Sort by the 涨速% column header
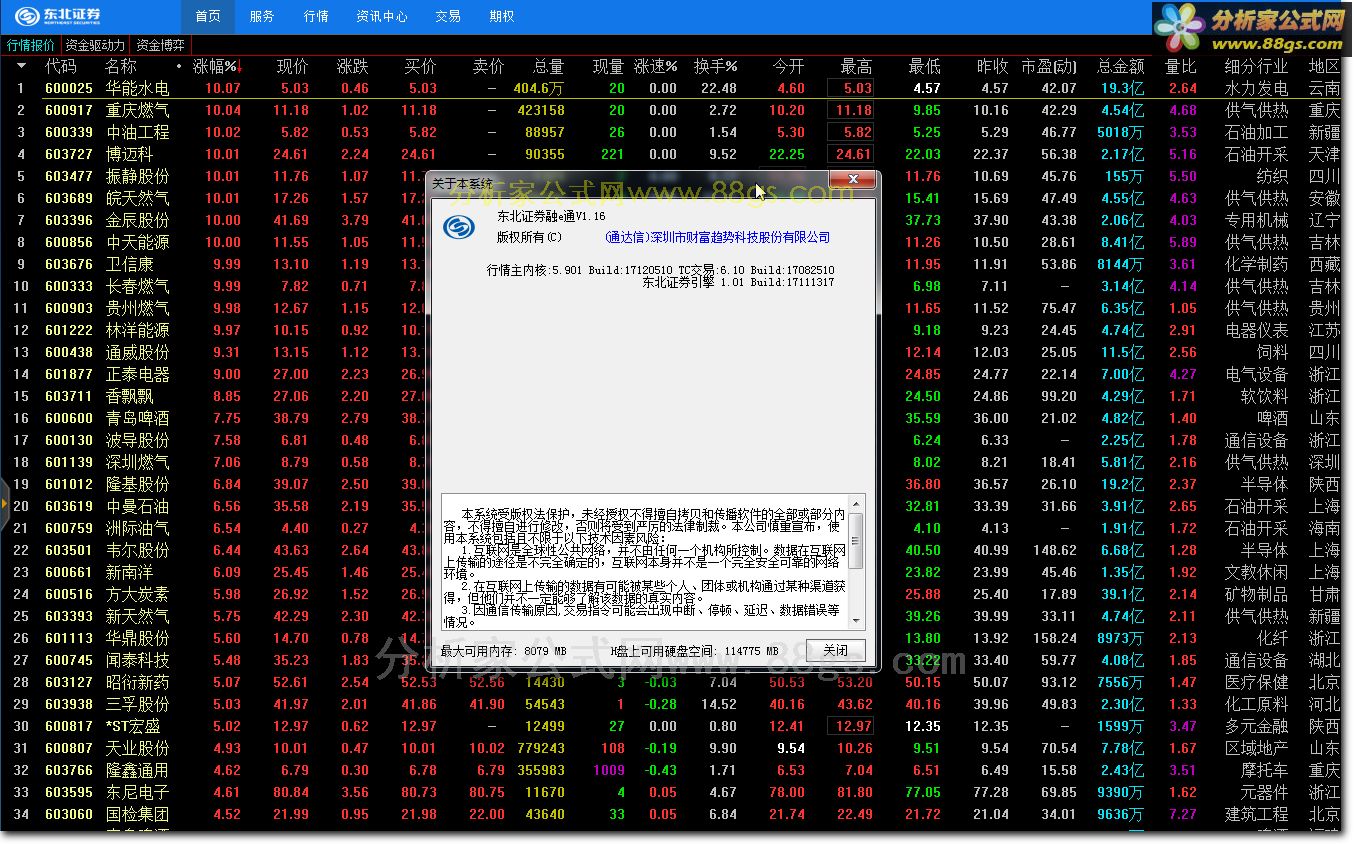This screenshot has height=844, width=1354. (x=656, y=66)
